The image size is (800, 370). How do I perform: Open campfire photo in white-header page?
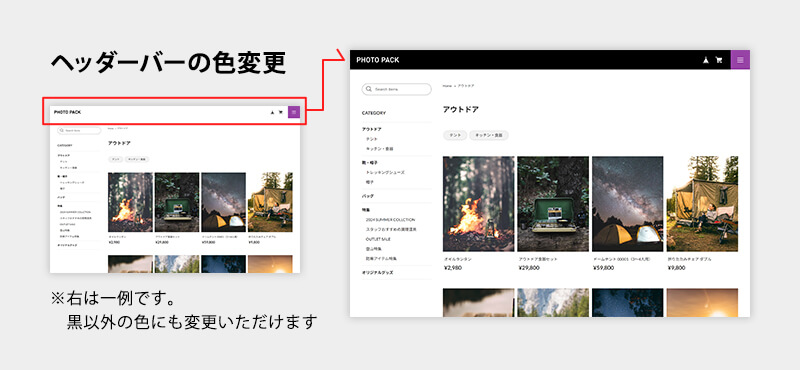tap(130, 202)
